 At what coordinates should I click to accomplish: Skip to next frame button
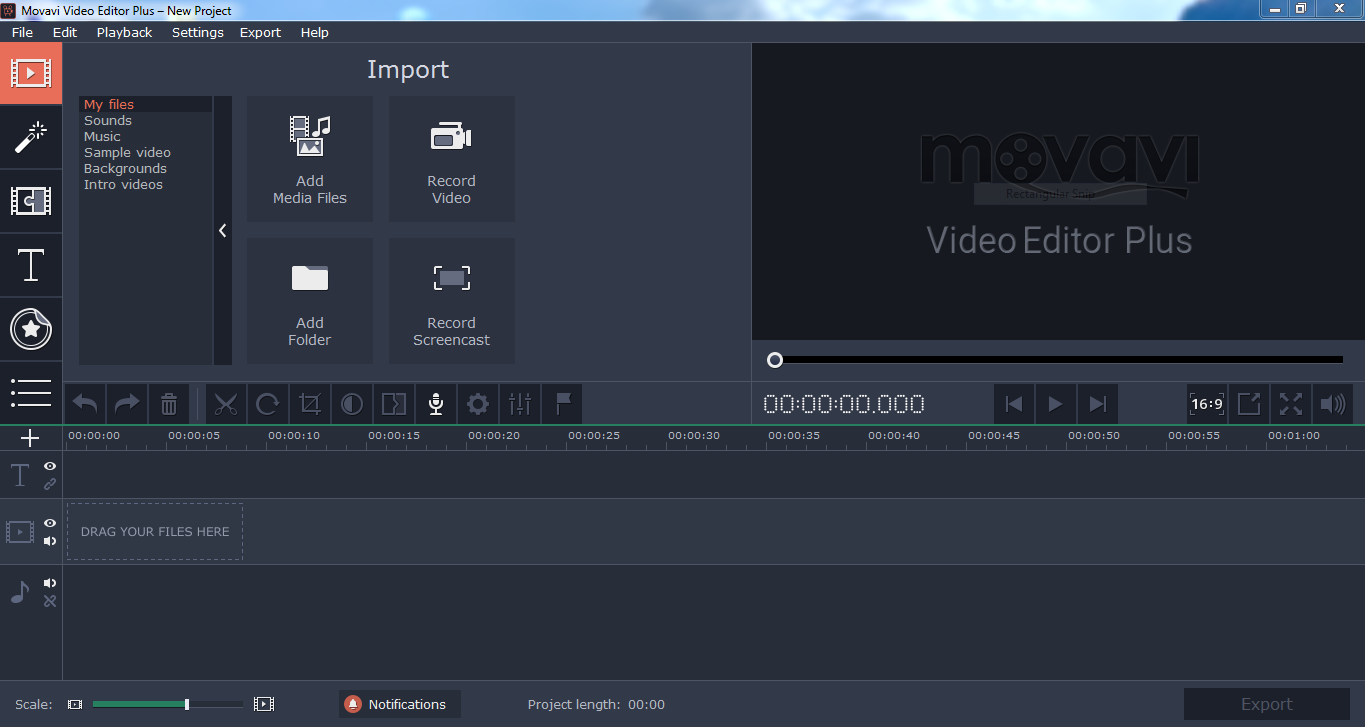tap(1097, 404)
